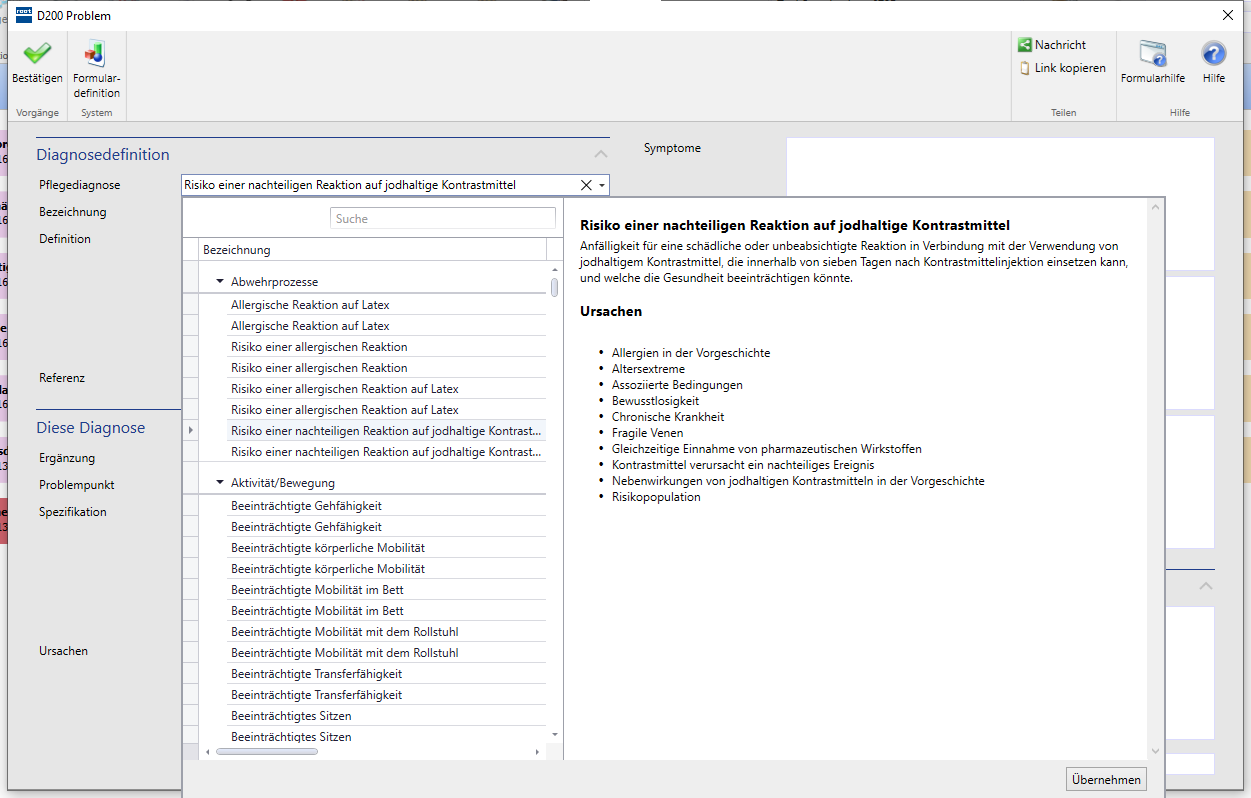The image size is (1251, 798).
Task: Clear the Pflegediagnose field with the X icon
Action: click(586, 185)
